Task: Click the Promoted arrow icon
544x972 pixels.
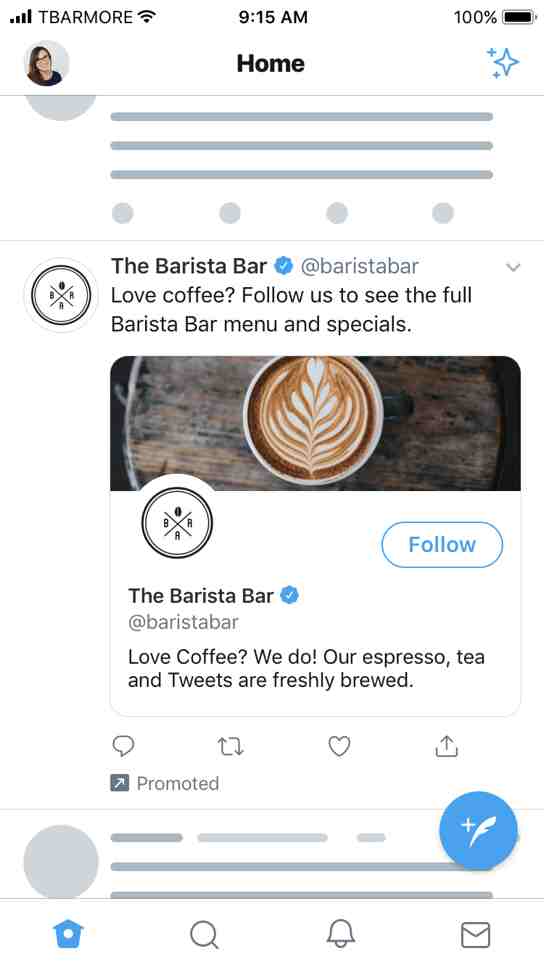Action: [x=120, y=783]
